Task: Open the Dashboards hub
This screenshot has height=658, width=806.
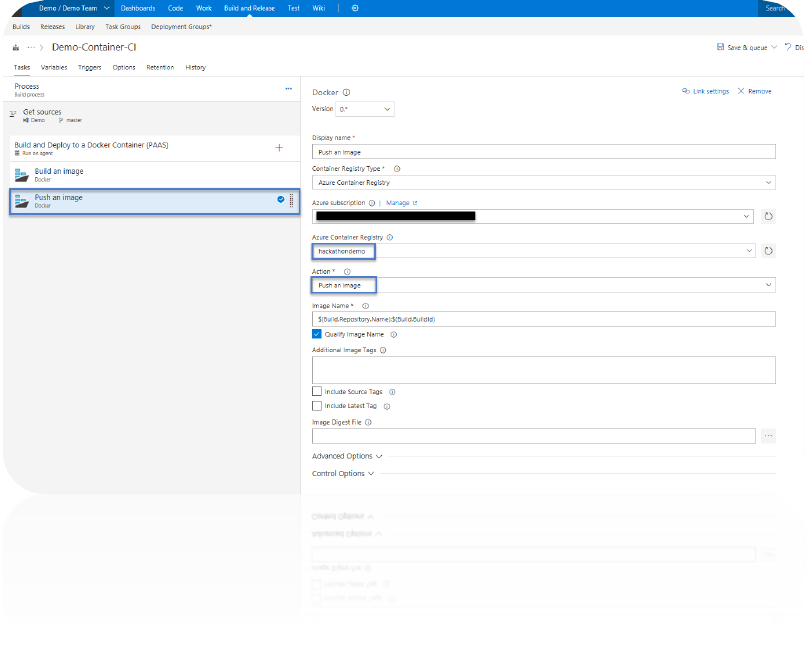Action: click(138, 8)
